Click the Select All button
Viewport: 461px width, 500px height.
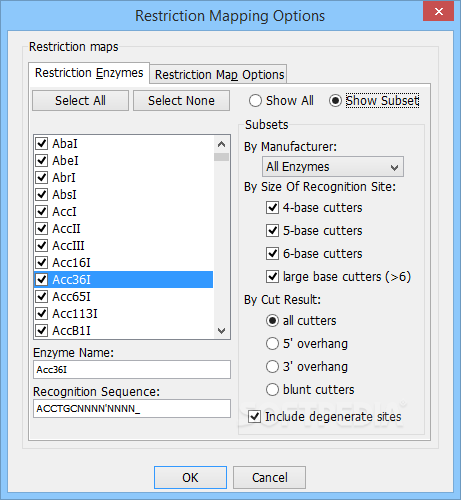click(x=80, y=100)
